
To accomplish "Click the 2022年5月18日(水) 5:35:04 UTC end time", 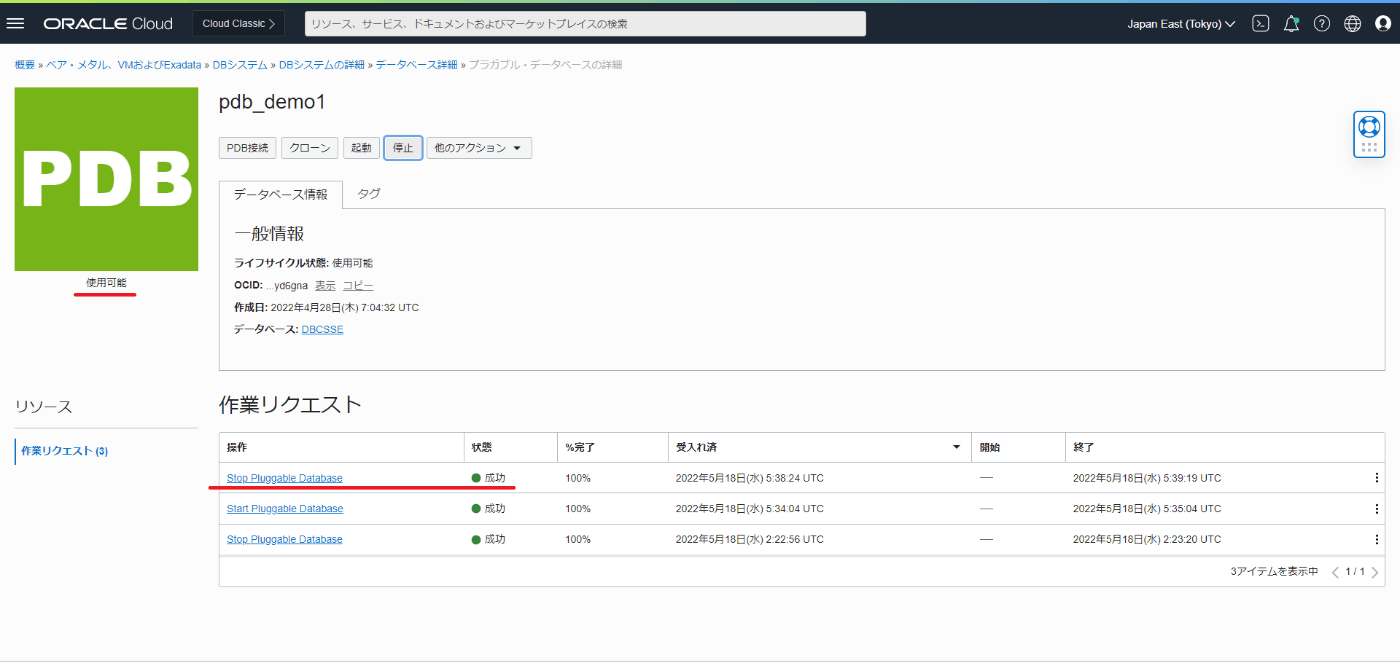I will click(1147, 509).
